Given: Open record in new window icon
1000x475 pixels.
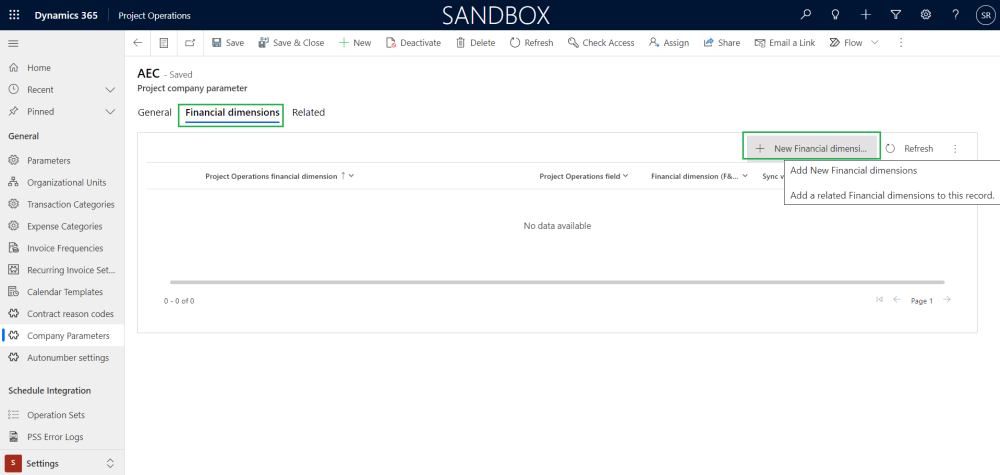Looking at the screenshot, I should tap(189, 43).
